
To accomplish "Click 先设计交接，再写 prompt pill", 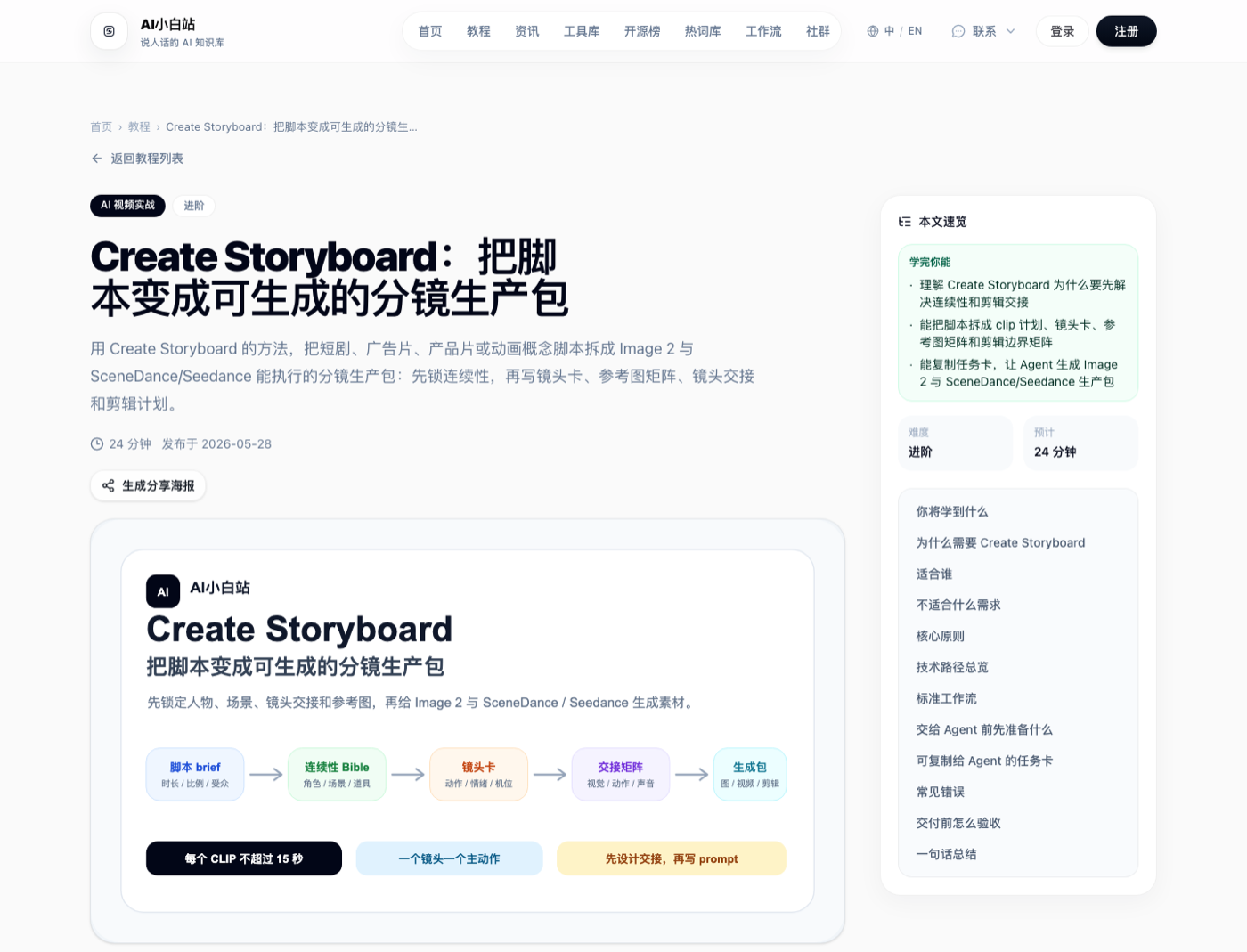I will [672, 858].
